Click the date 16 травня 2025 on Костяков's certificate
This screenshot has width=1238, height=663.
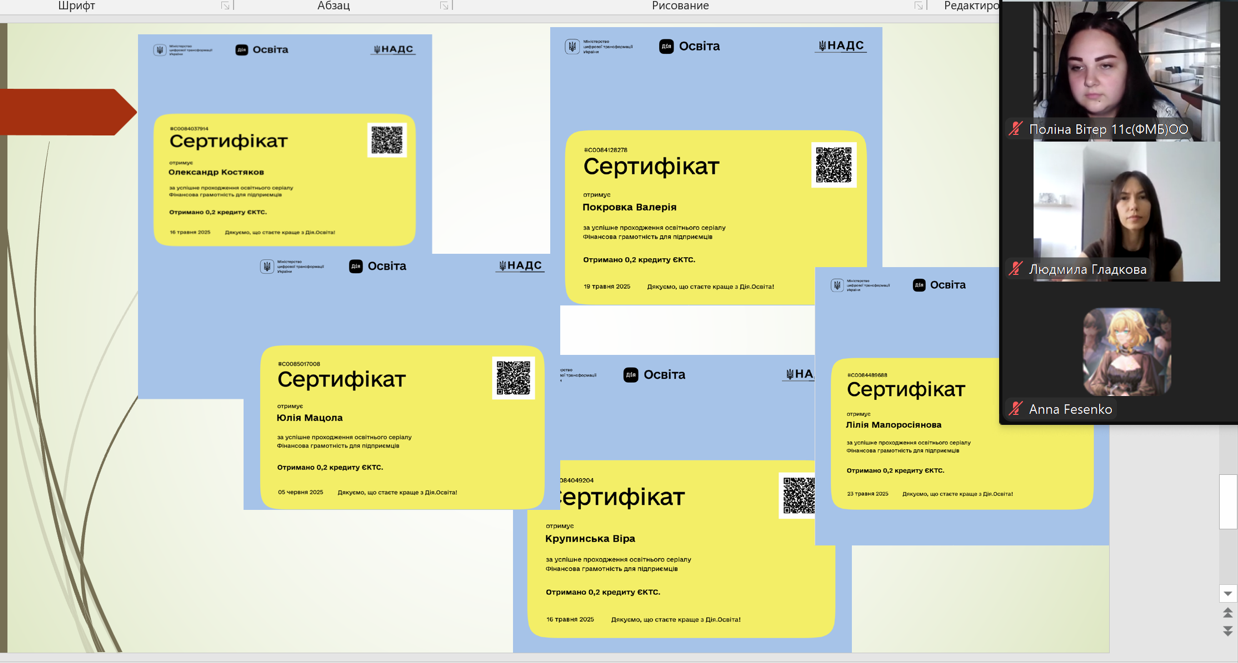coord(190,232)
